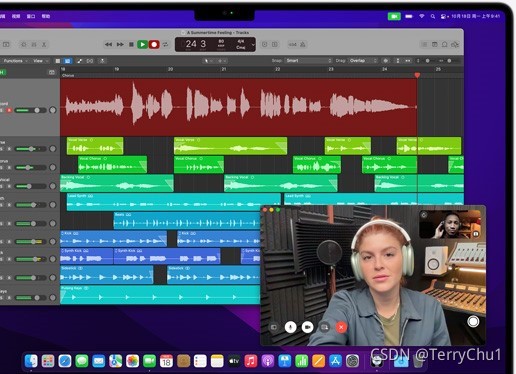This screenshot has height=374, width=516.
Task: Click the Mixer icon in control bar
Action: pyautogui.click(x=34, y=44)
